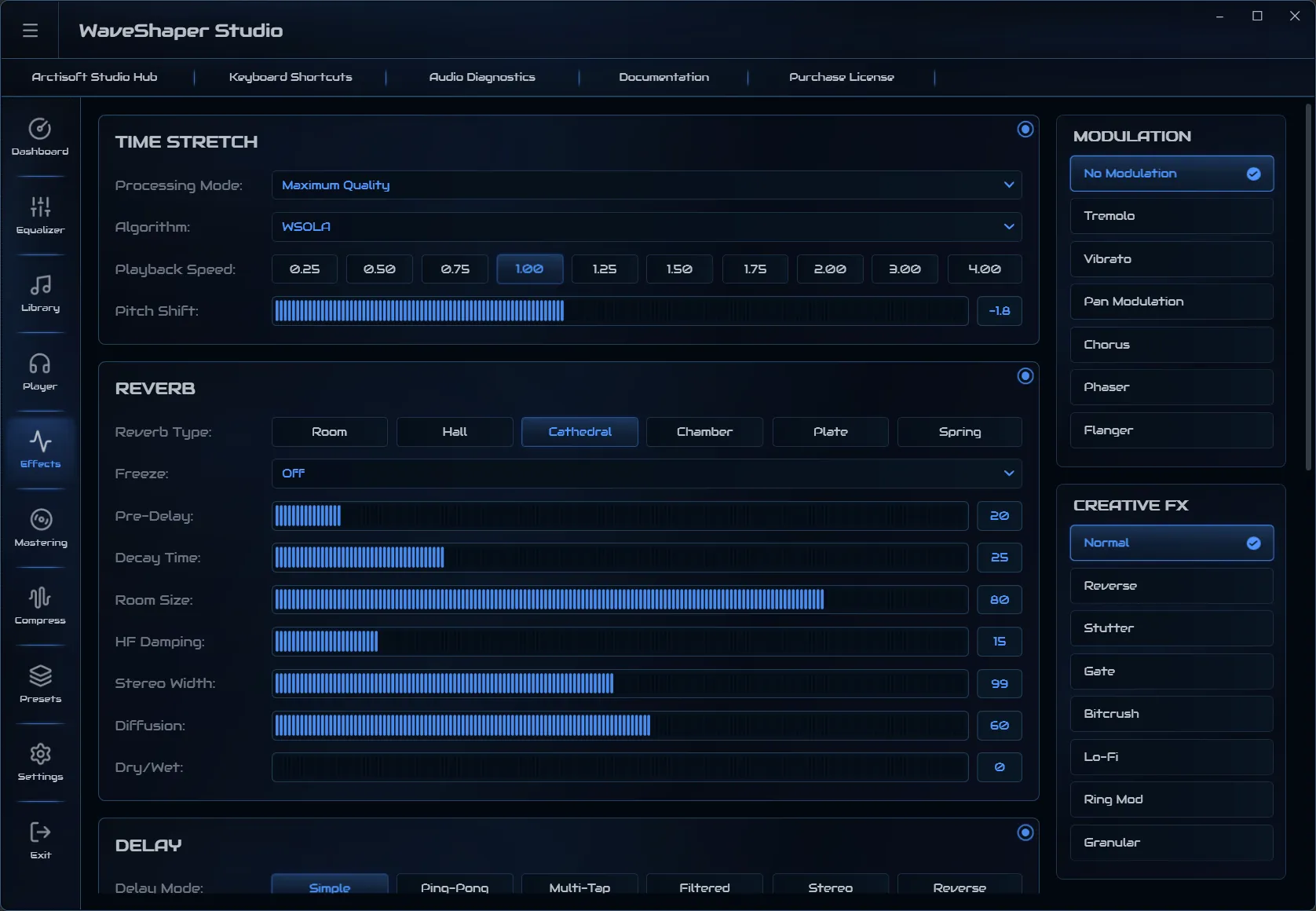
Task: Select the Bitcrush creative effect
Action: tap(1172, 714)
